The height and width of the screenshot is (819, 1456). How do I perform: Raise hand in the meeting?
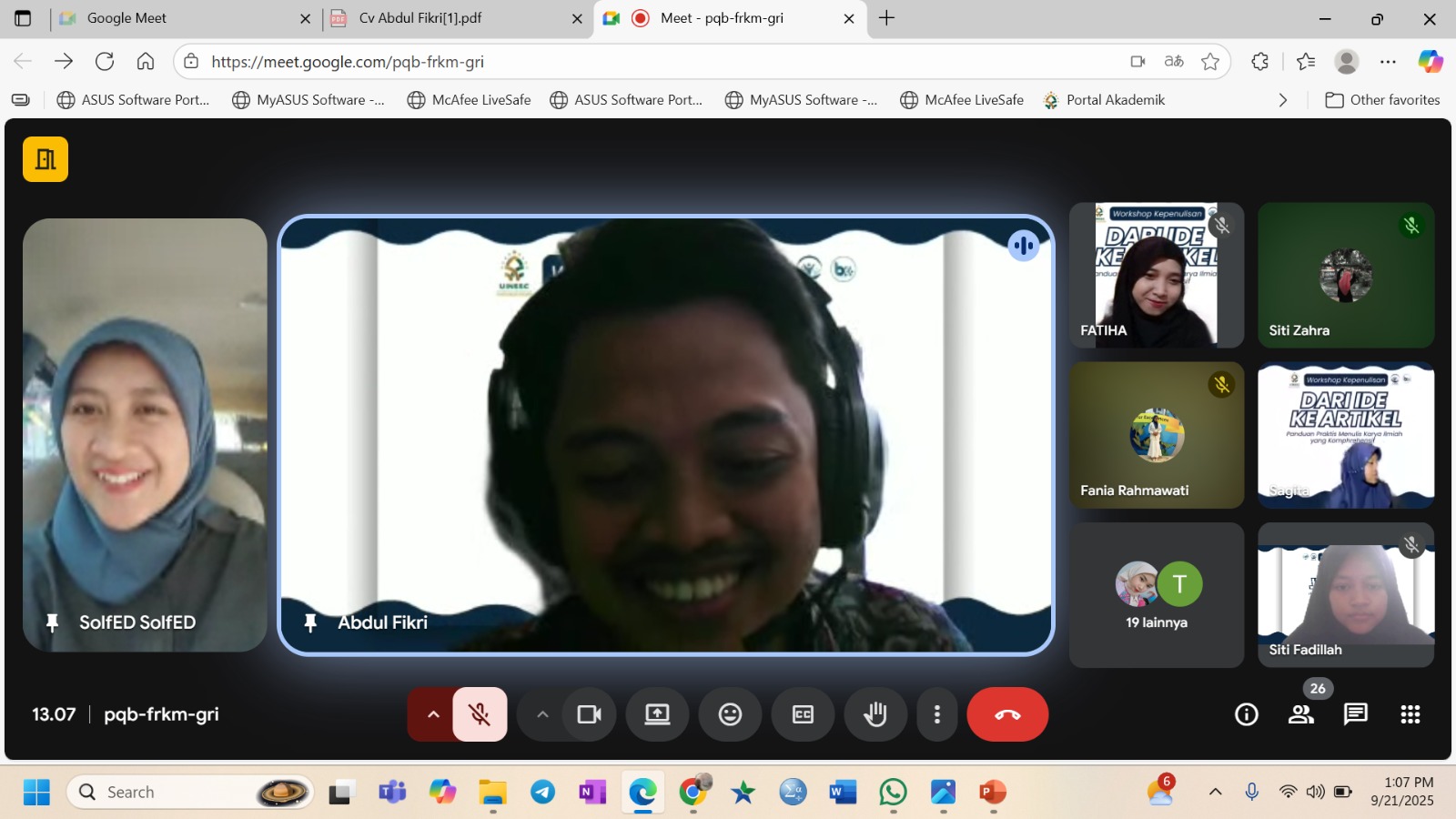(875, 714)
